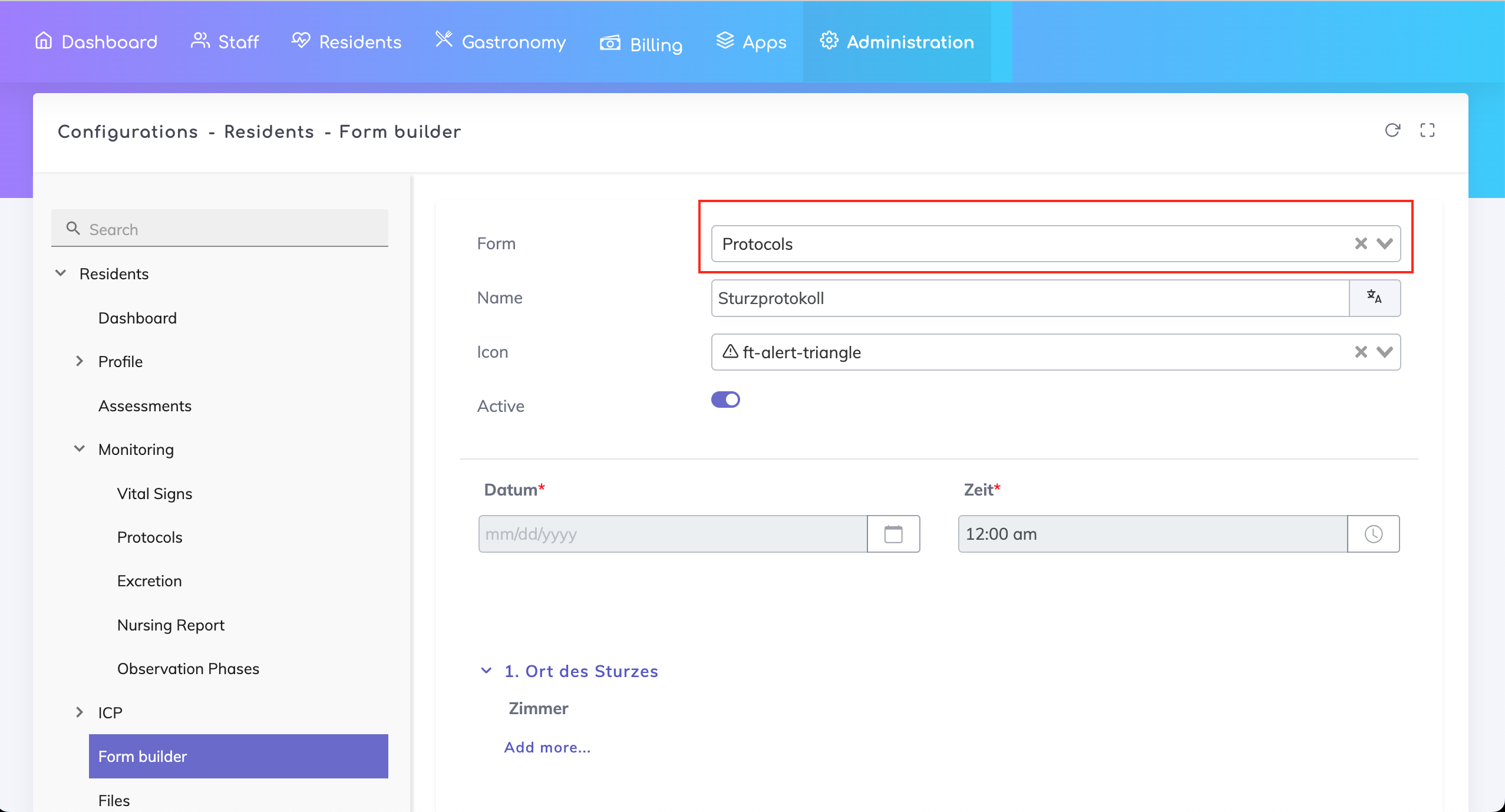Click into the Sturzprotokoll name field
This screenshot has height=812, width=1505.
click(x=1028, y=298)
